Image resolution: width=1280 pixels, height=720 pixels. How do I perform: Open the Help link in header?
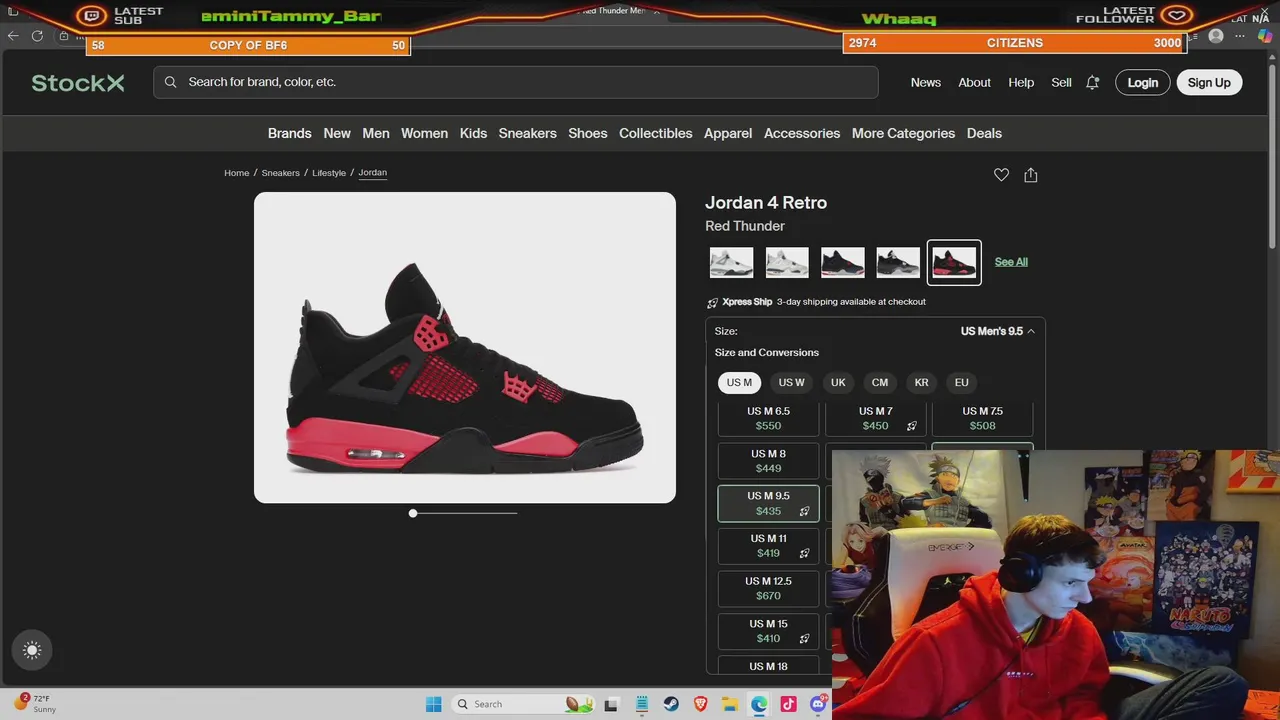1021,83
